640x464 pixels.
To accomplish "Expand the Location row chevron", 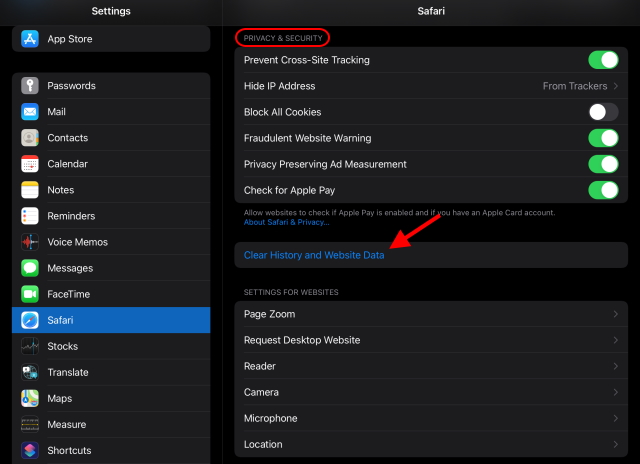I will click(x=616, y=444).
